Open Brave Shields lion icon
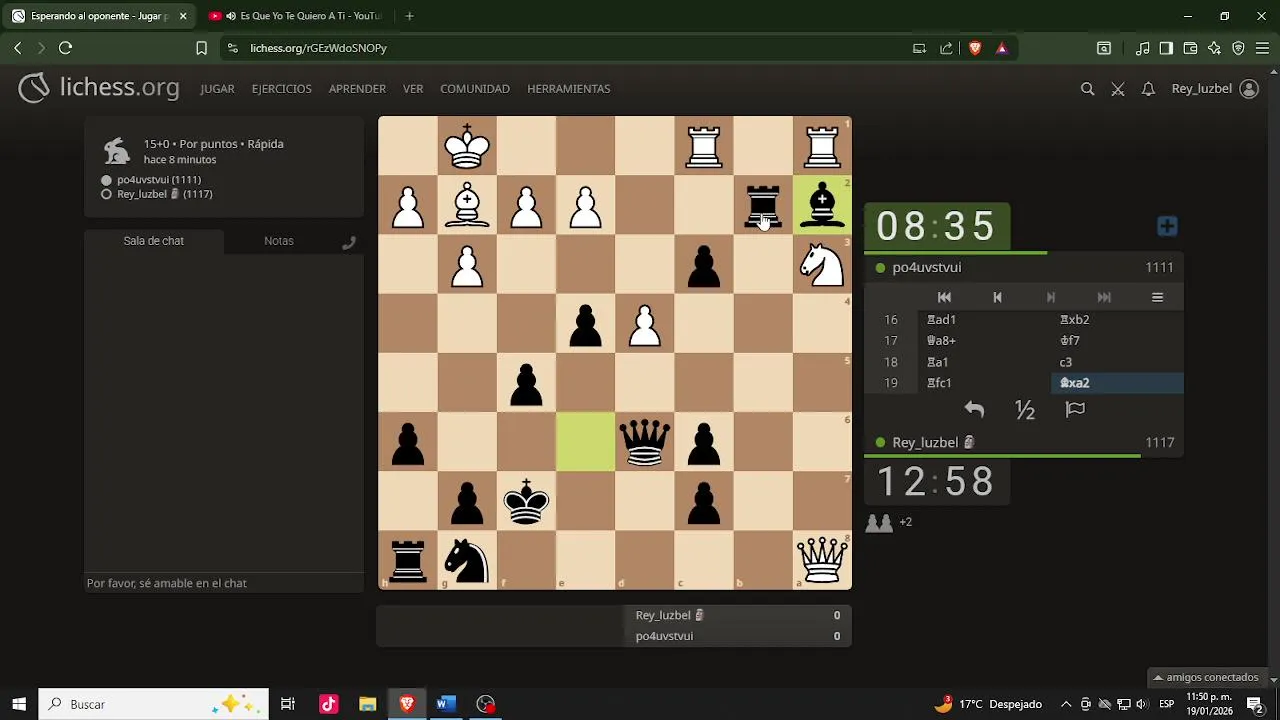Image resolution: width=1280 pixels, height=720 pixels. point(975,48)
